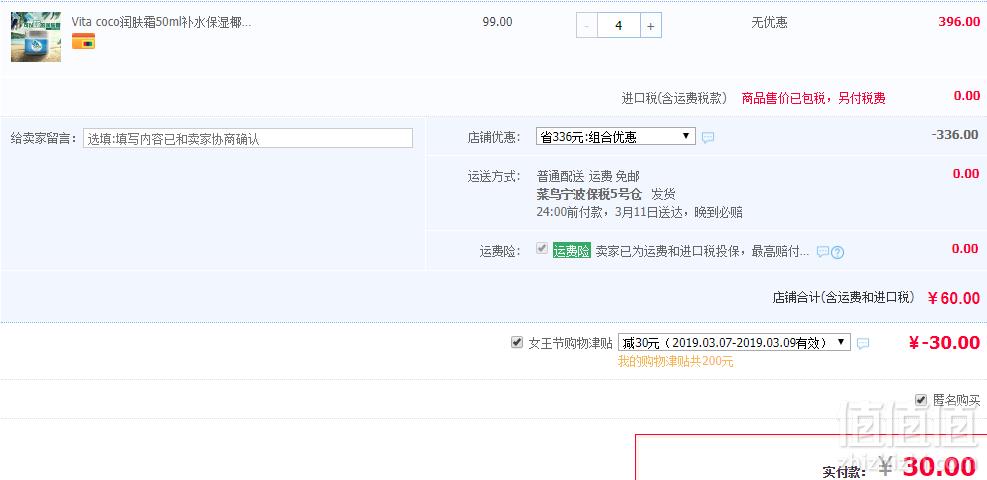Click the credit card icon under product title
The width and height of the screenshot is (987, 480).
pyautogui.click(x=83, y=41)
